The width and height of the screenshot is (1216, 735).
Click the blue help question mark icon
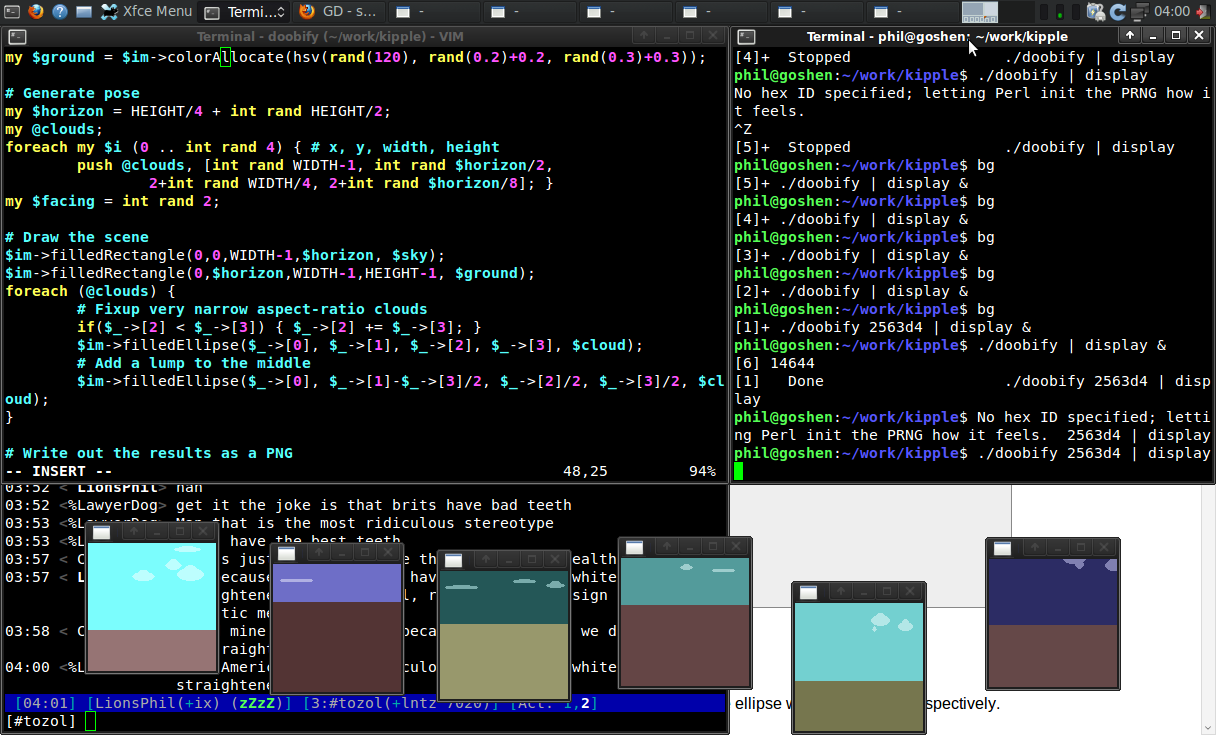click(x=60, y=12)
